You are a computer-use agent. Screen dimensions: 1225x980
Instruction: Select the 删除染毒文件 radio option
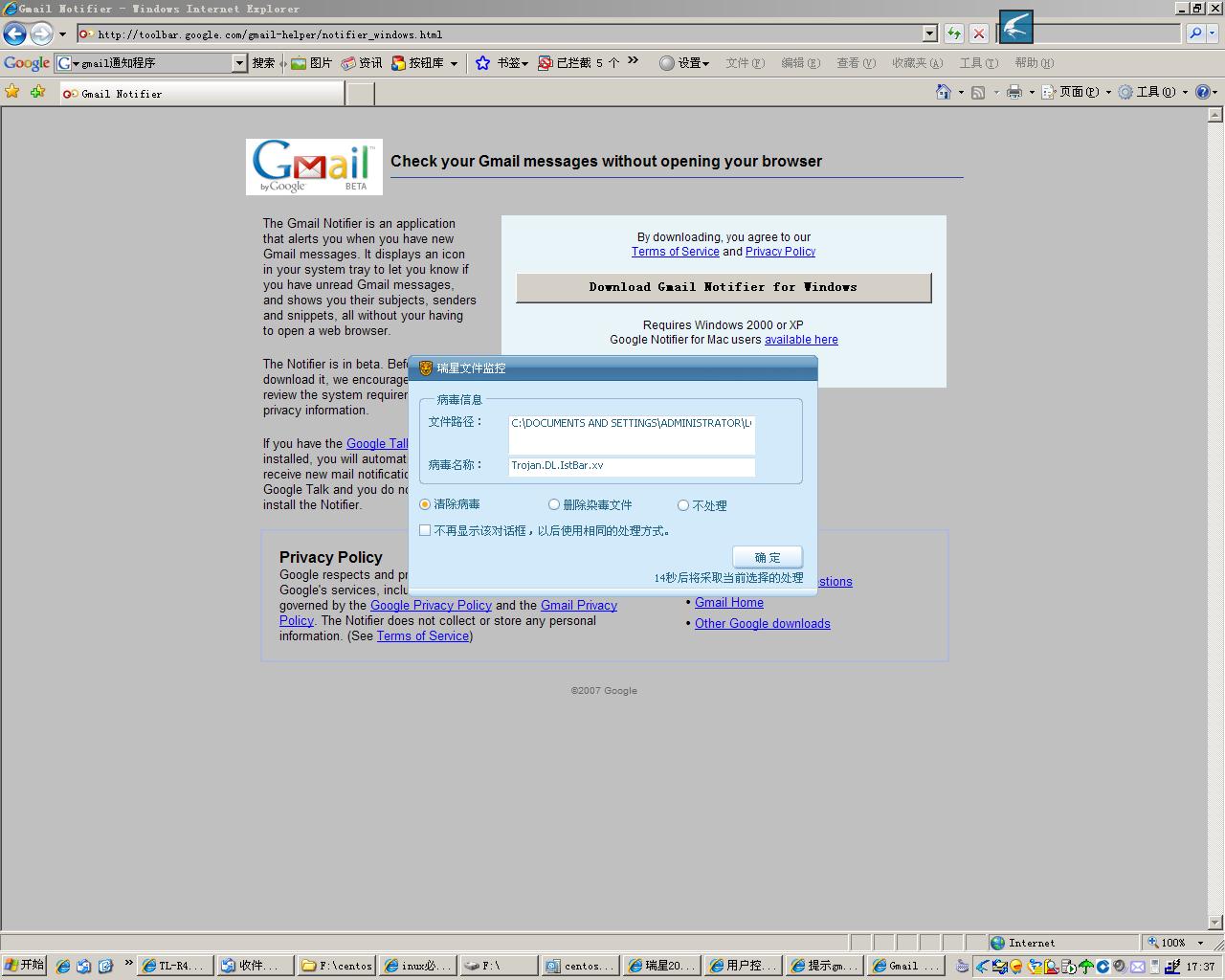click(554, 504)
